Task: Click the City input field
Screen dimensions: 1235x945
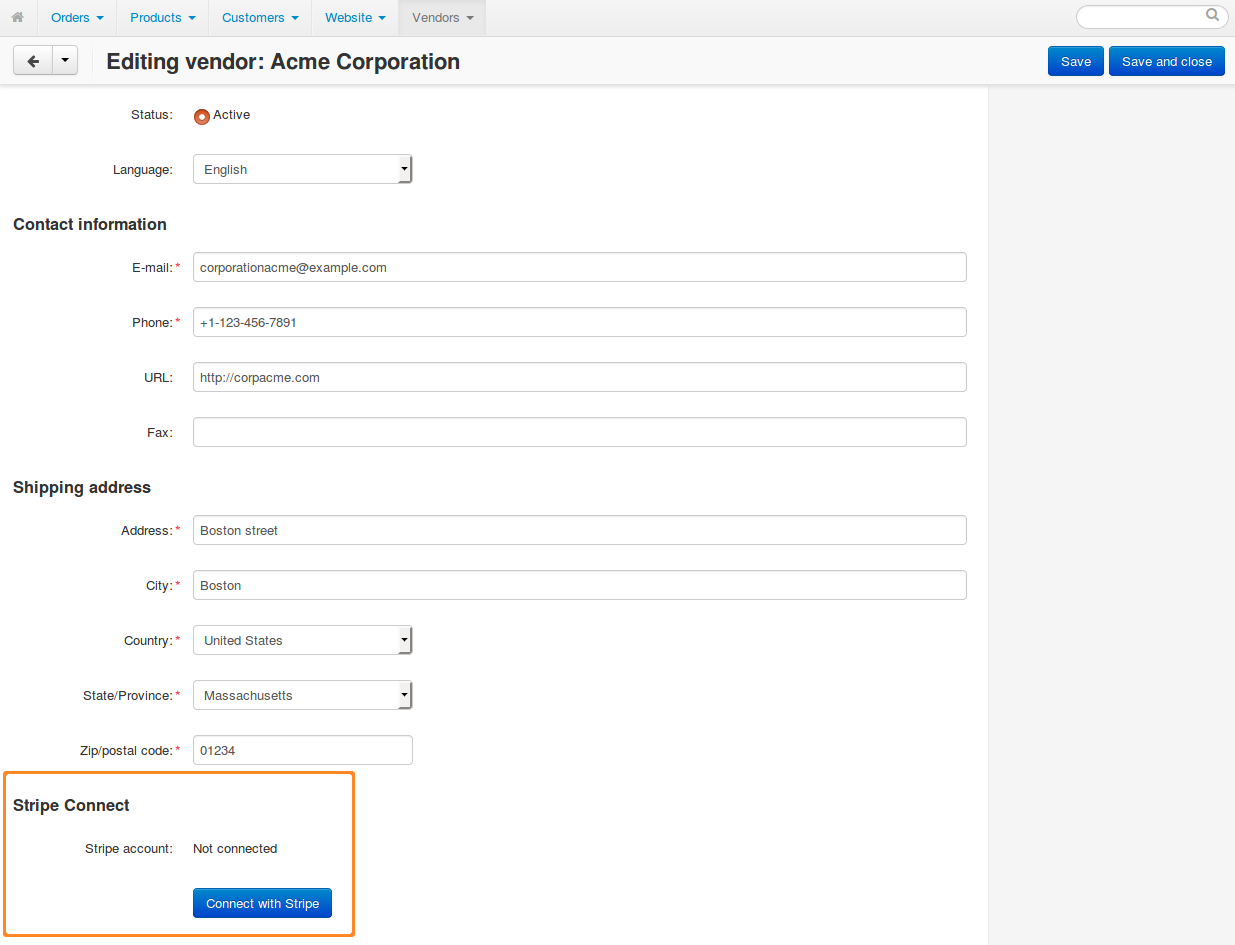Action: click(x=580, y=585)
